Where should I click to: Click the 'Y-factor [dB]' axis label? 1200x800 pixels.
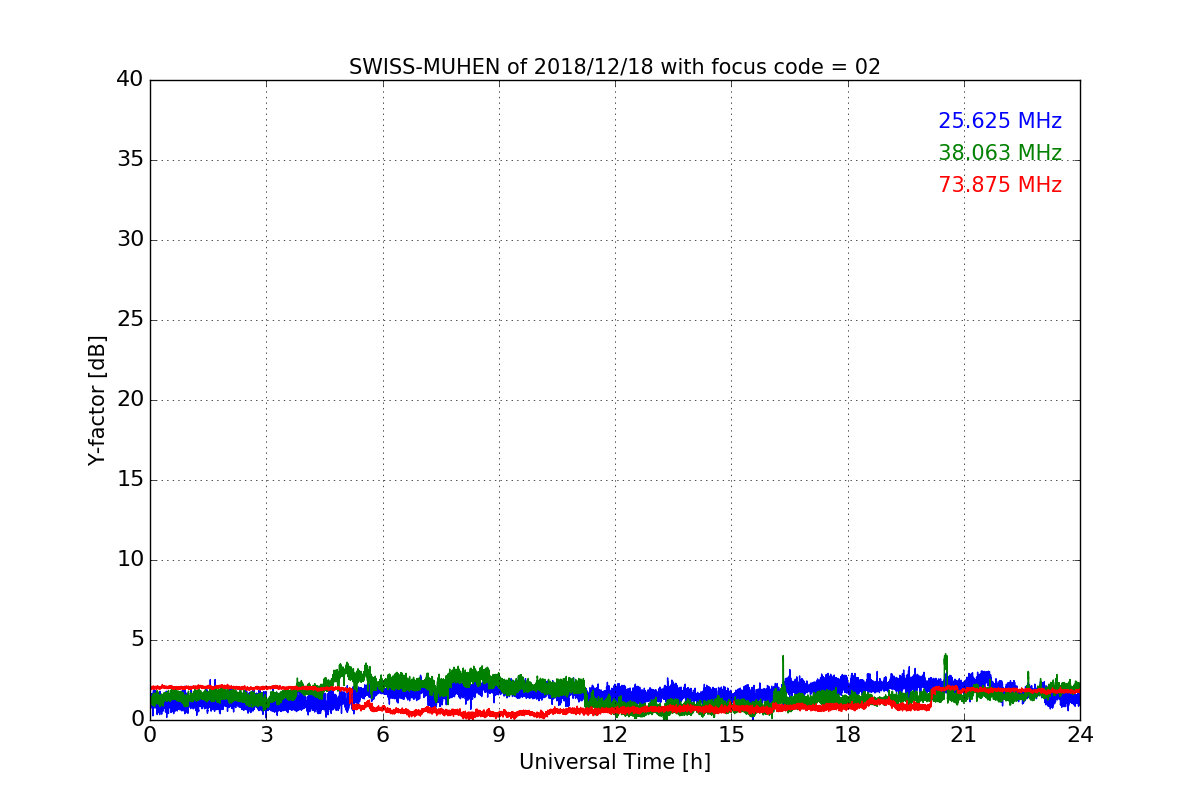[97, 400]
